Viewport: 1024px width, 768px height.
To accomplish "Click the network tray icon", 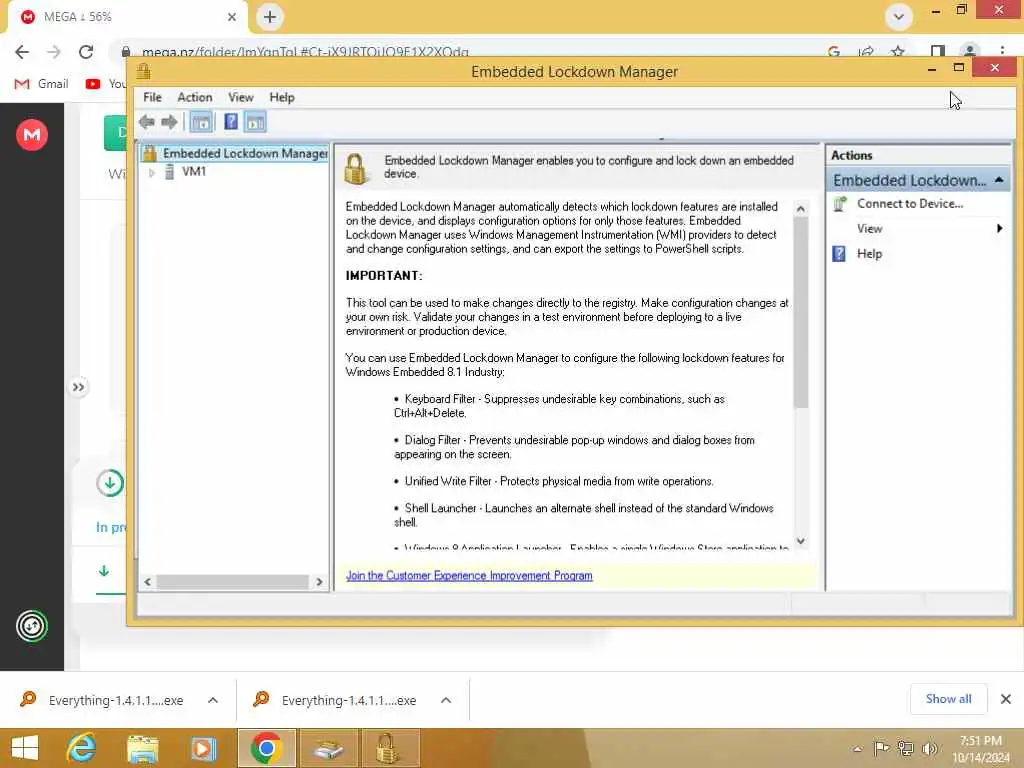I will 905,748.
